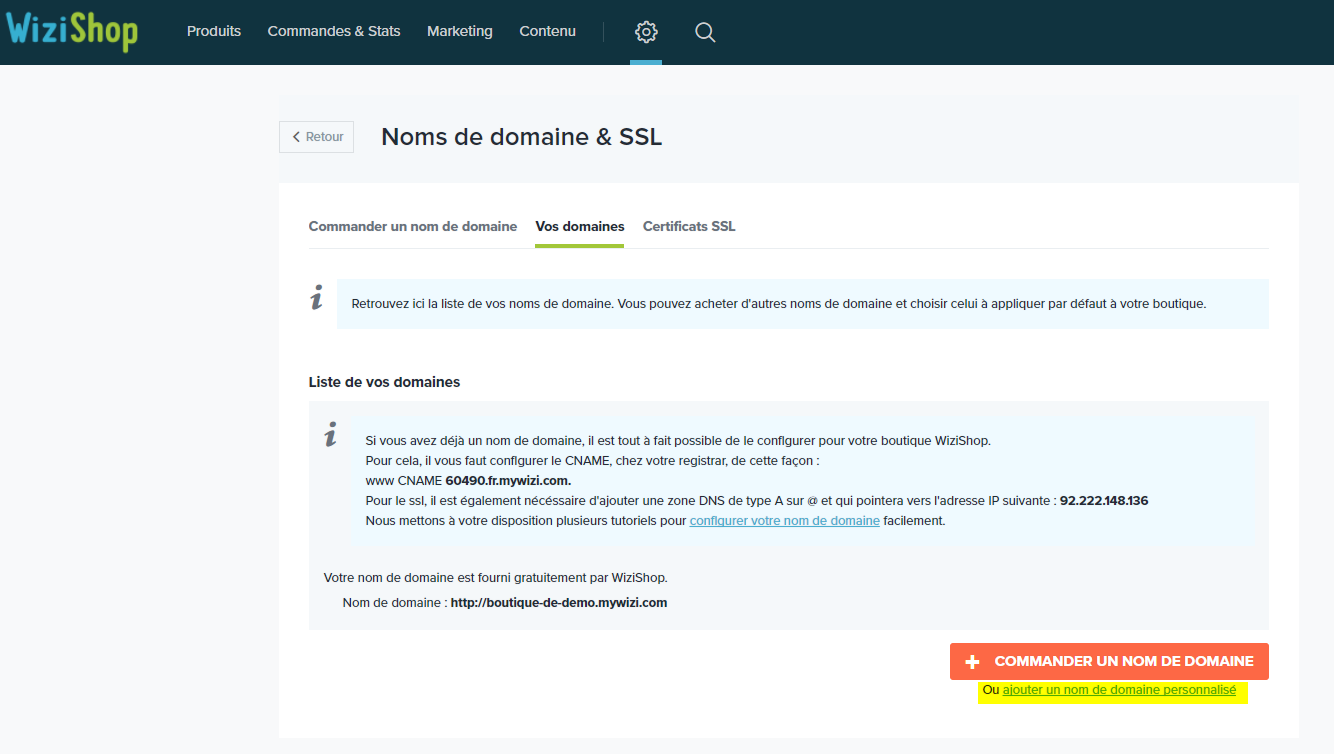
Task: Switch to the Certificats SSL tab
Action: click(689, 226)
